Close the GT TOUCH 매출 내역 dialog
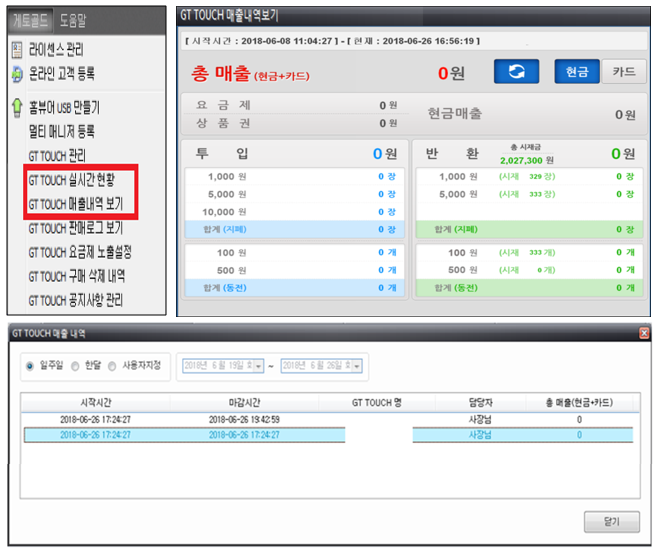The width and height of the screenshot is (660, 556). coord(644,333)
